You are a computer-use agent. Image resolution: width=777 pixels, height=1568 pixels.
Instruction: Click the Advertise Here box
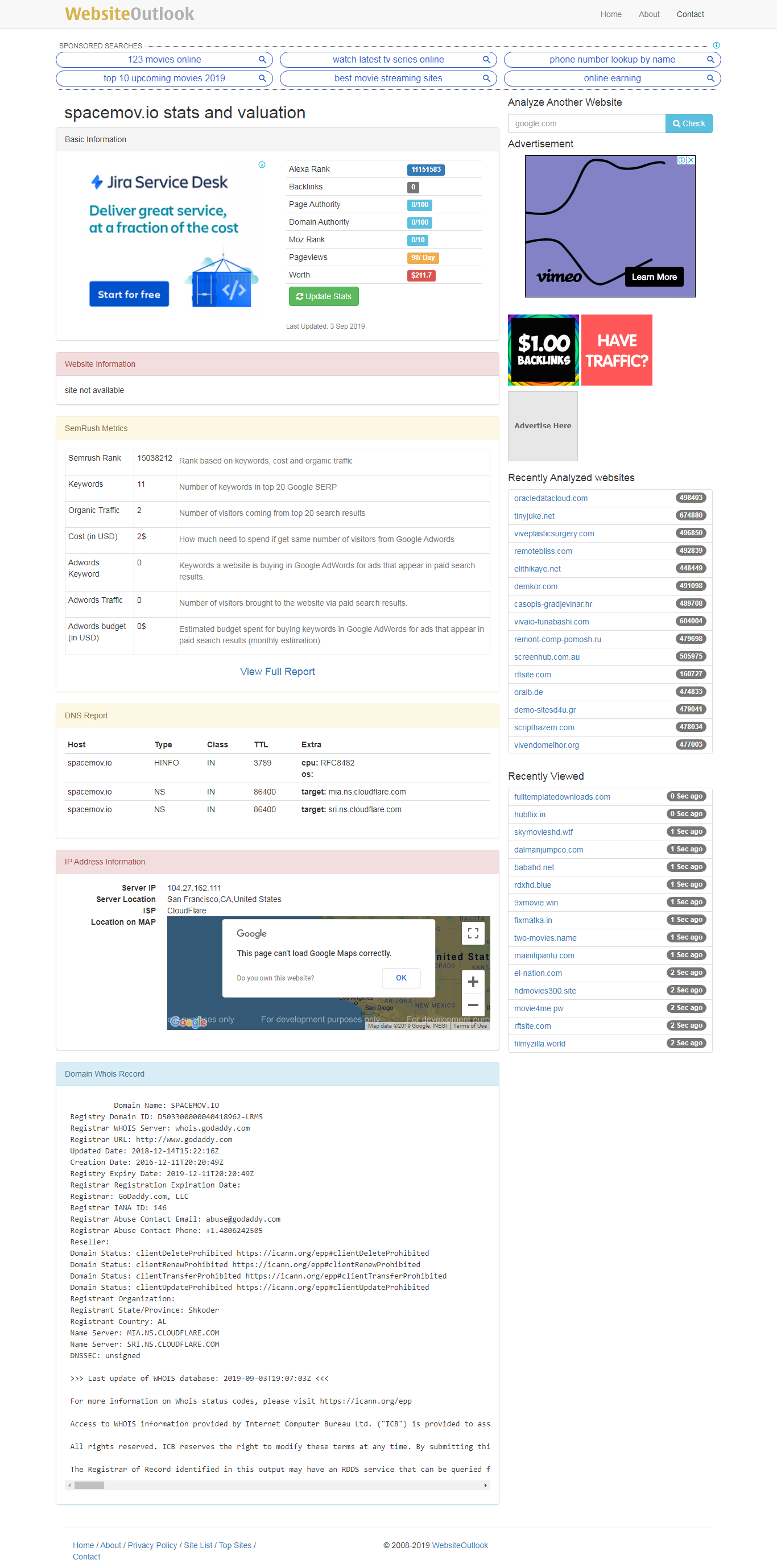[x=543, y=426]
